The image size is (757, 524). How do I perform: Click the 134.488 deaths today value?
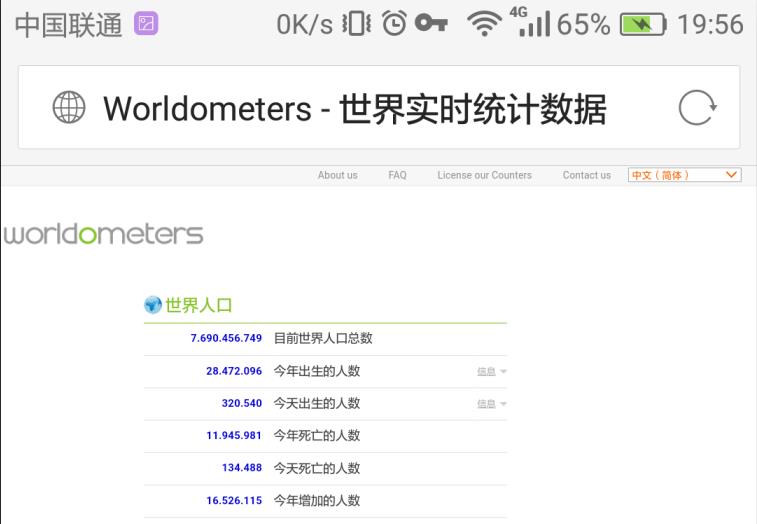tap(241, 468)
